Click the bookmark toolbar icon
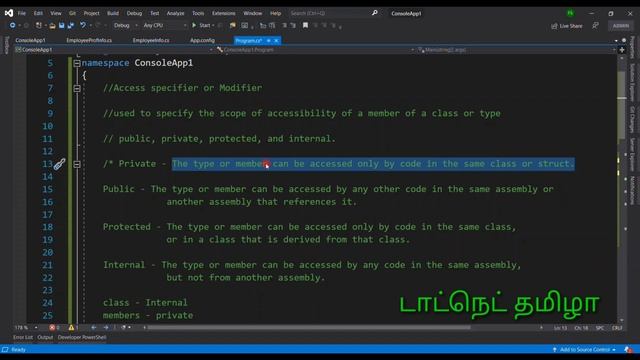The width and height of the screenshot is (640, 360). 305,25
